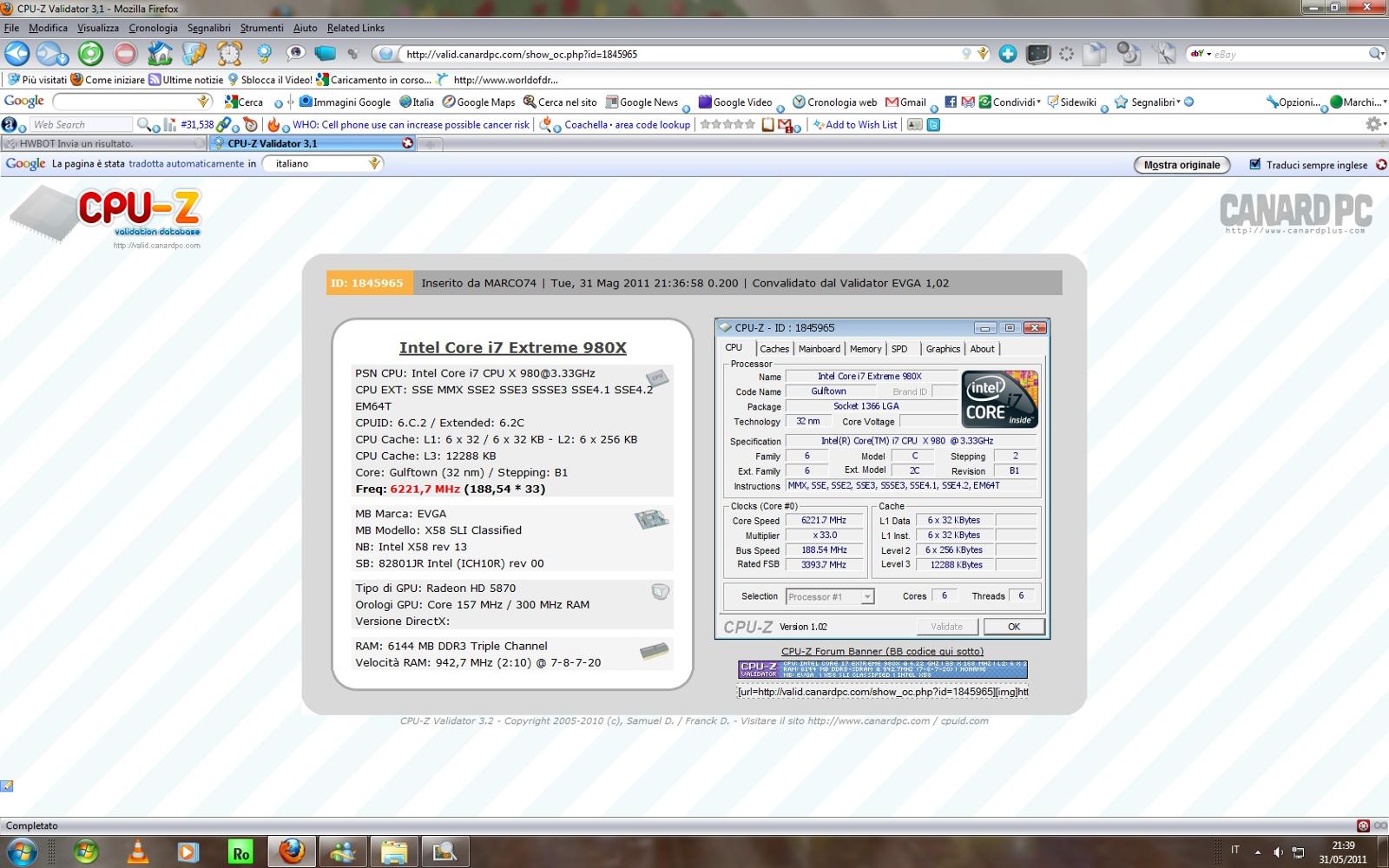Open the italiano language dropdown
Image resolution: width=1389 pixels, height=868 pixels.
tap(374, 163)
